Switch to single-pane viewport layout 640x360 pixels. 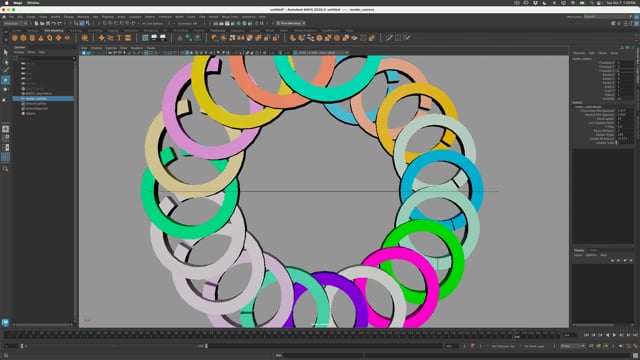(x=5, y=129)
